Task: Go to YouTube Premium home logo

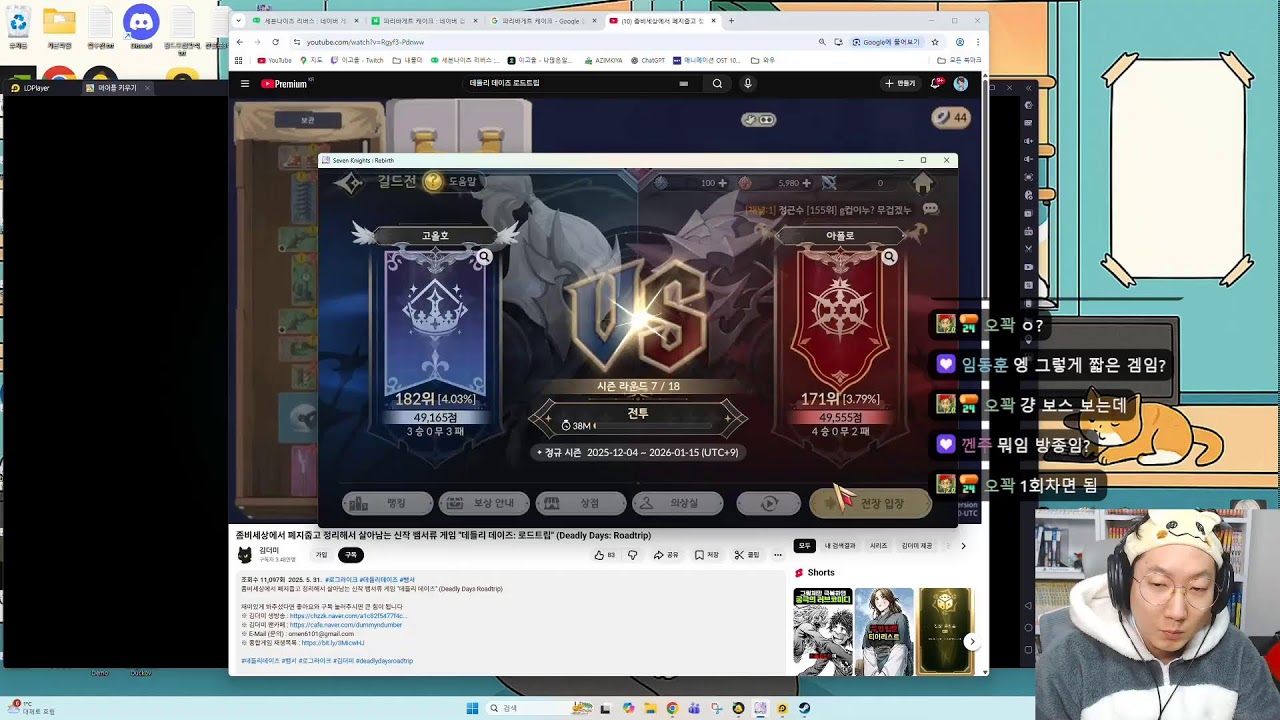Action: point(285,84)
